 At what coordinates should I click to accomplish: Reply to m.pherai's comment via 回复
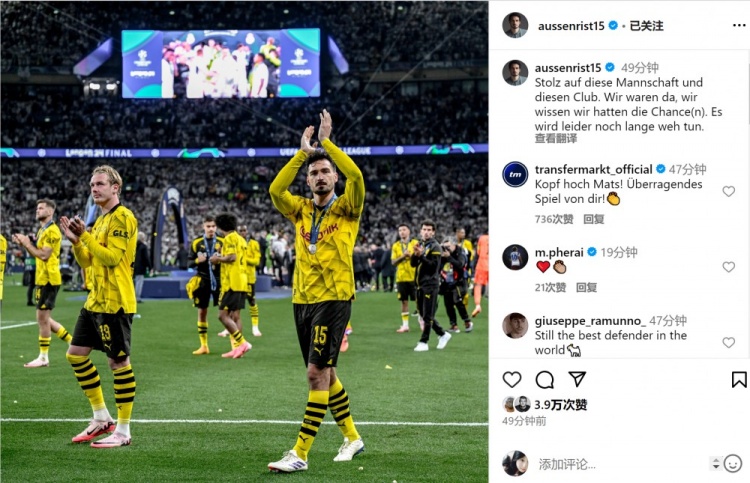[586, 287]
